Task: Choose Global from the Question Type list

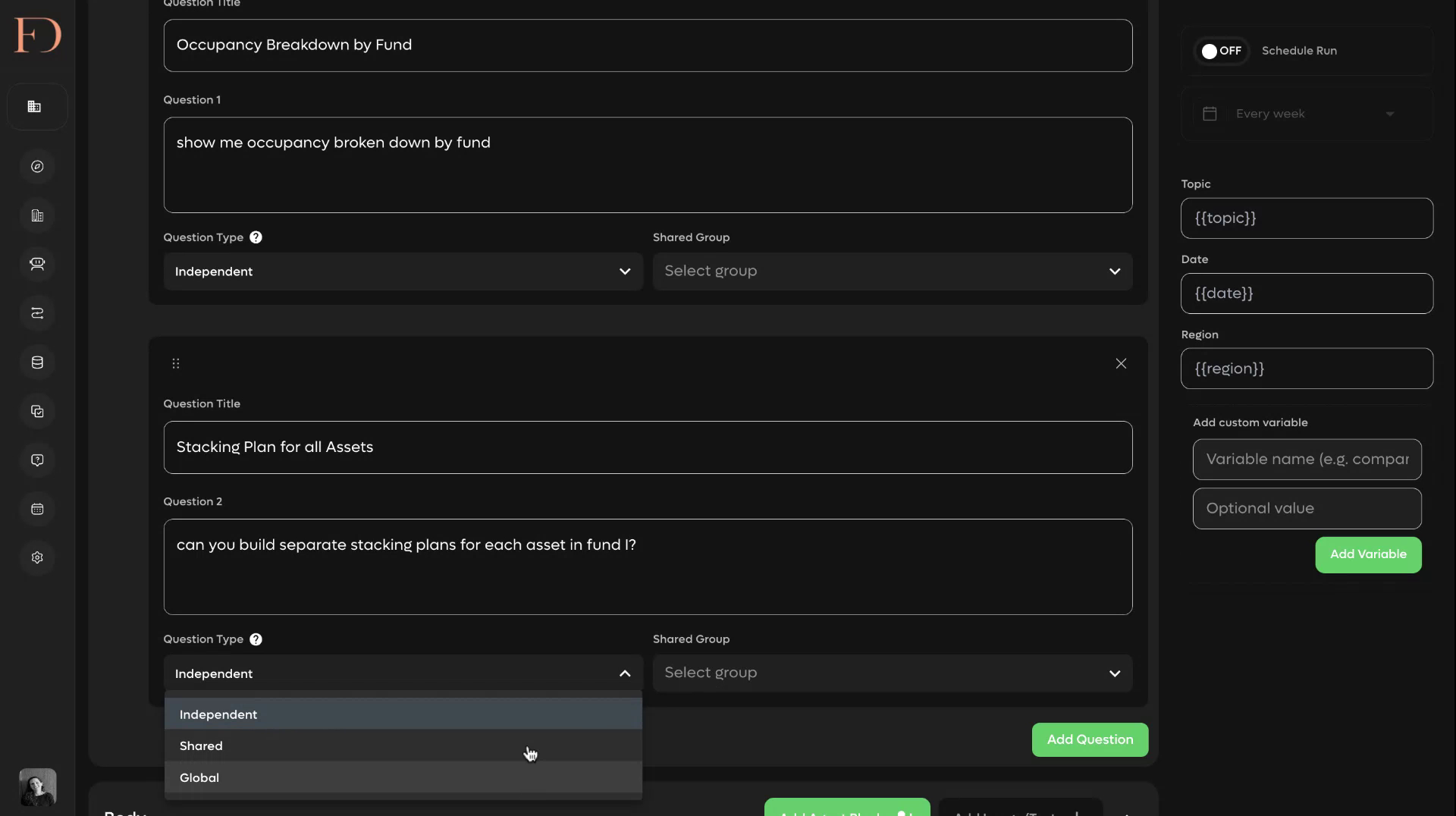Action: click(x=403, y=778)
